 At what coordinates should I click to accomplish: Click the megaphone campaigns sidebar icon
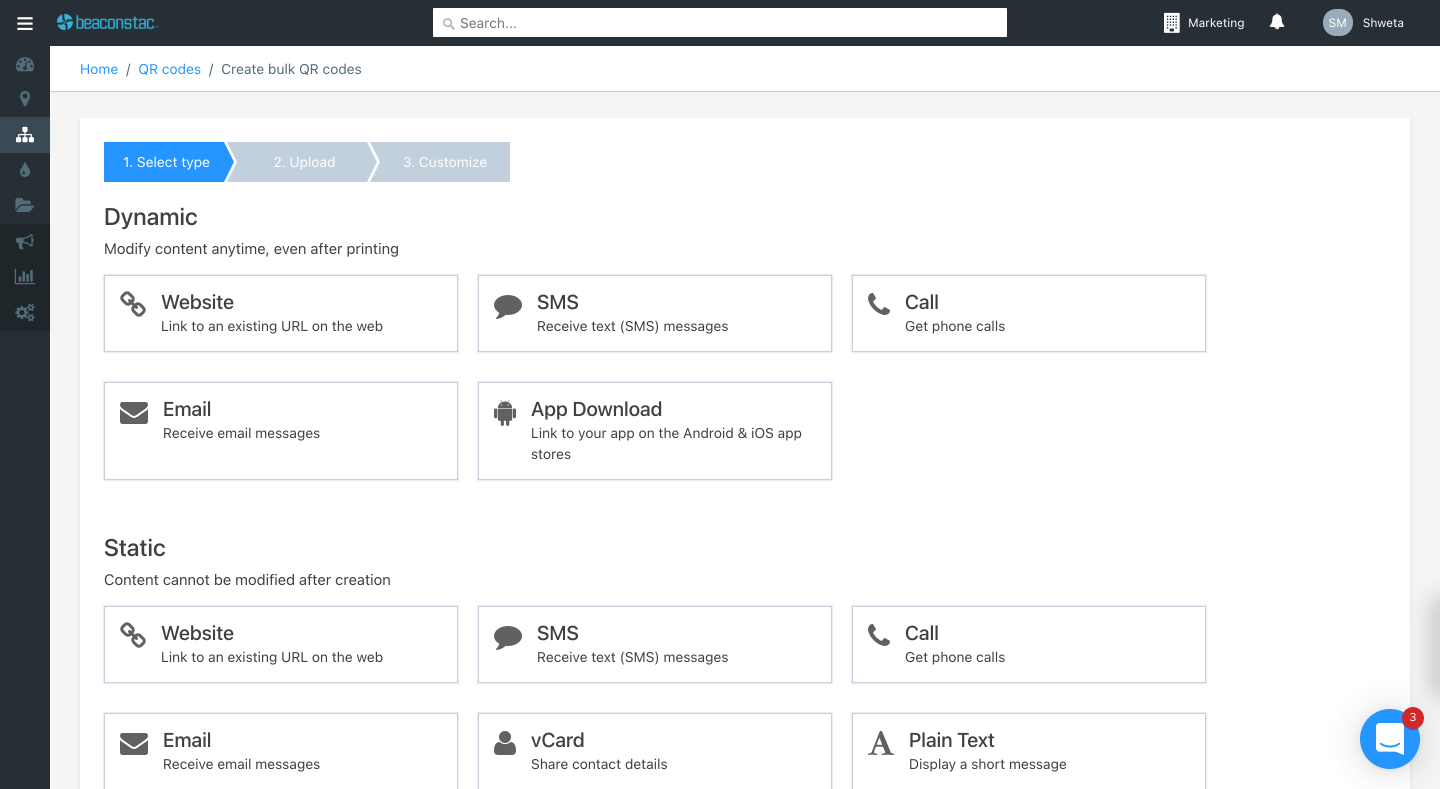25,241
